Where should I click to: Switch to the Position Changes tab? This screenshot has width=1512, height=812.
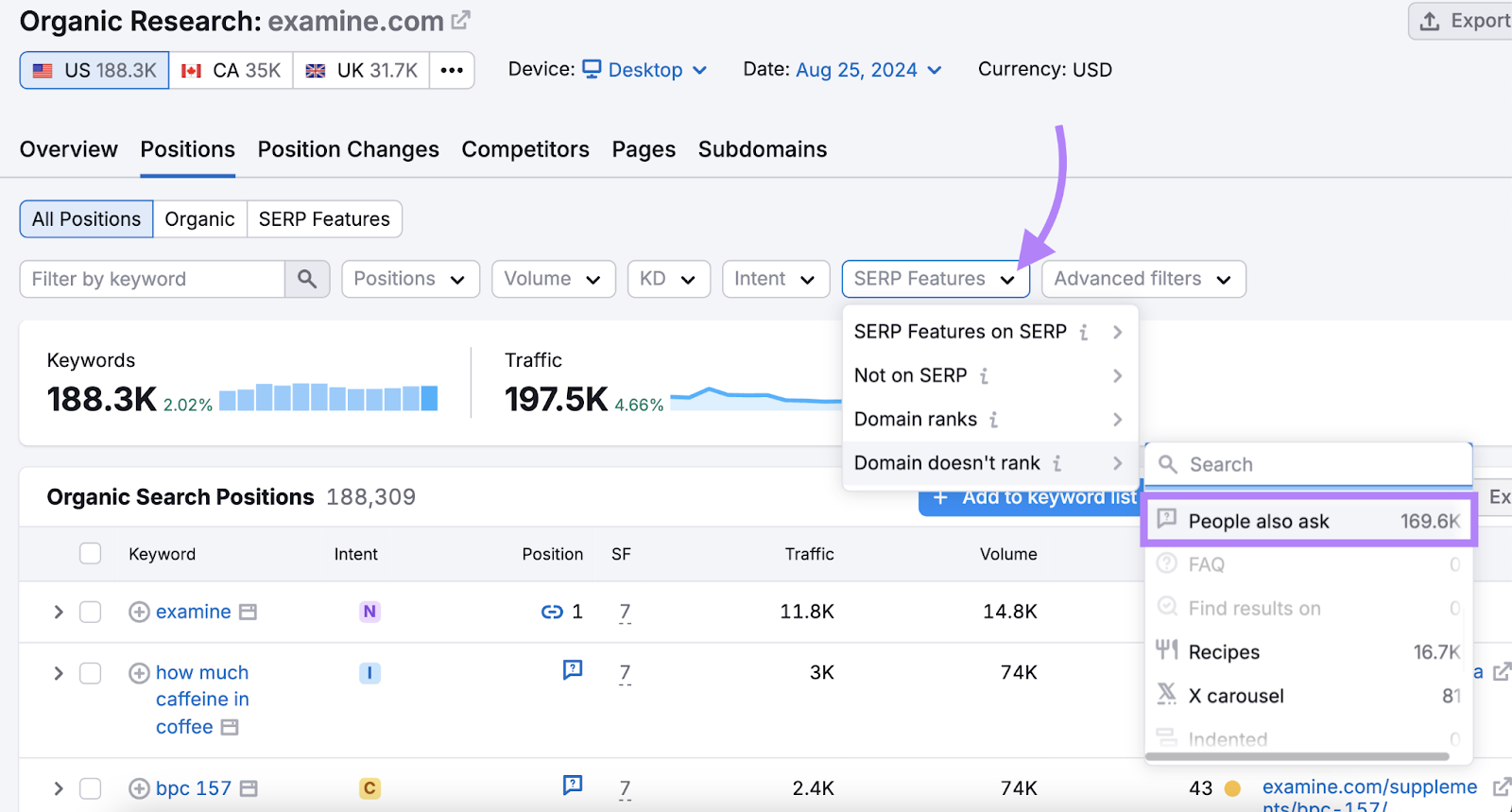click(x=348, y=149)
